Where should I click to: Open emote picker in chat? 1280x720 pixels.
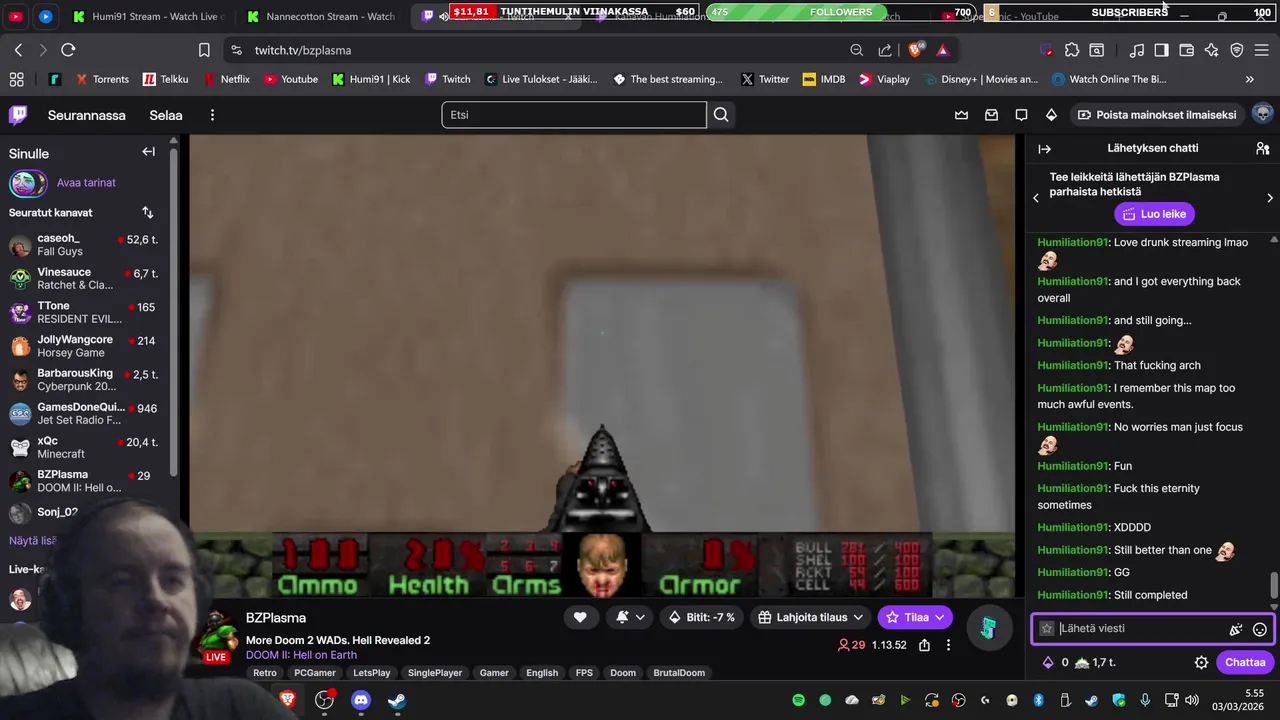pyautogui.click(x=1260, y=629)
